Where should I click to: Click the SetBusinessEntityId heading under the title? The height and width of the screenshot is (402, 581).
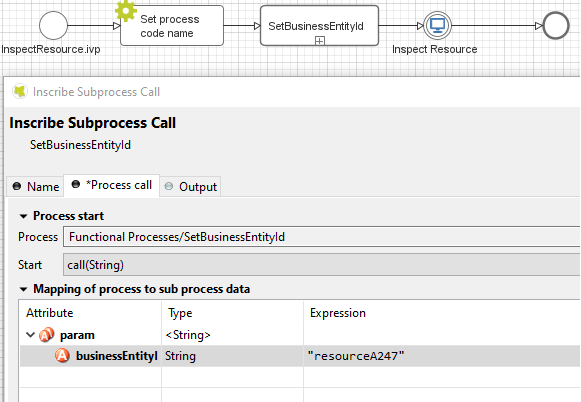click(x=80, y=145)
